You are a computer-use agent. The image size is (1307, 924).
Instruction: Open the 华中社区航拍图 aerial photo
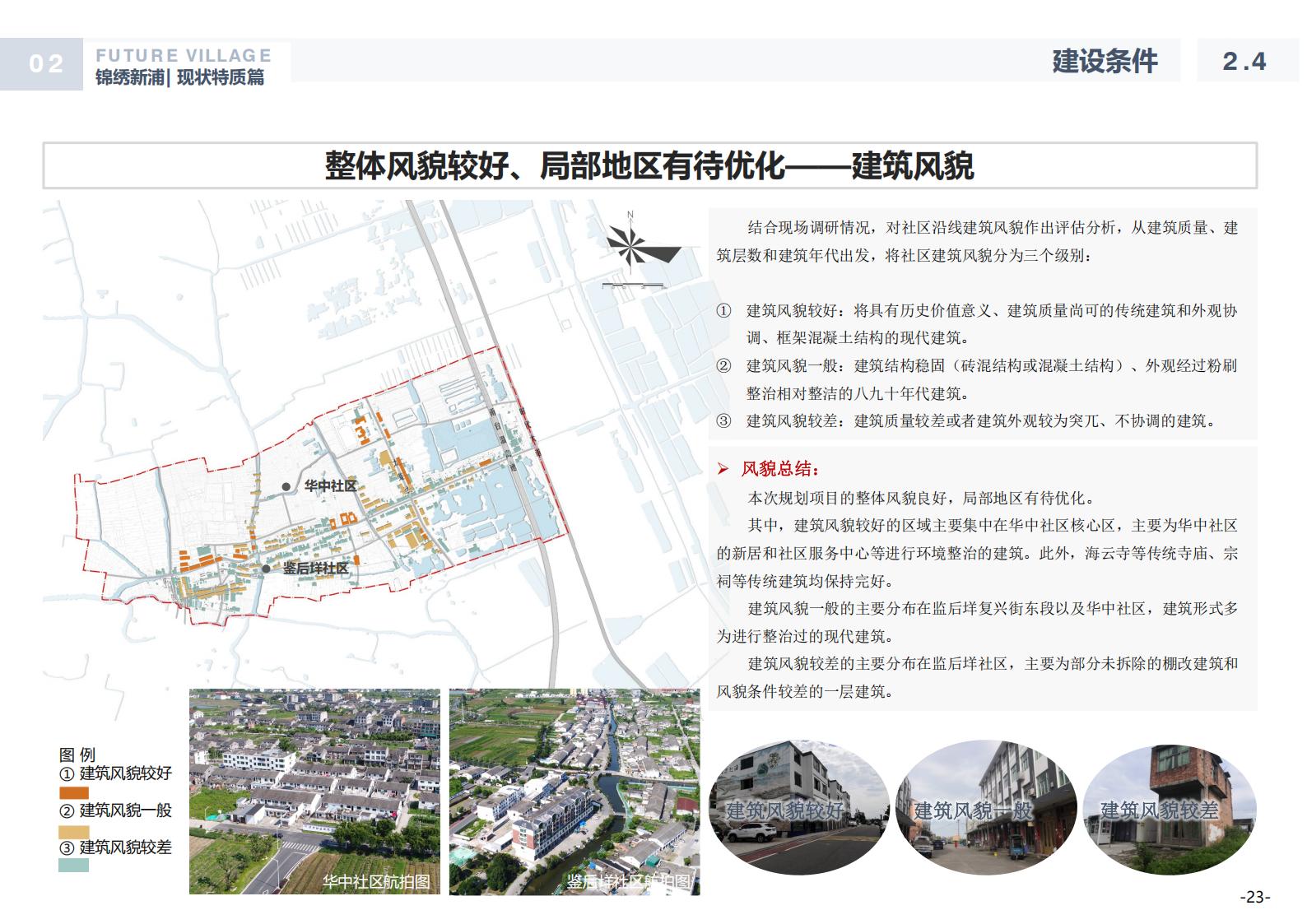pos(315,792)
